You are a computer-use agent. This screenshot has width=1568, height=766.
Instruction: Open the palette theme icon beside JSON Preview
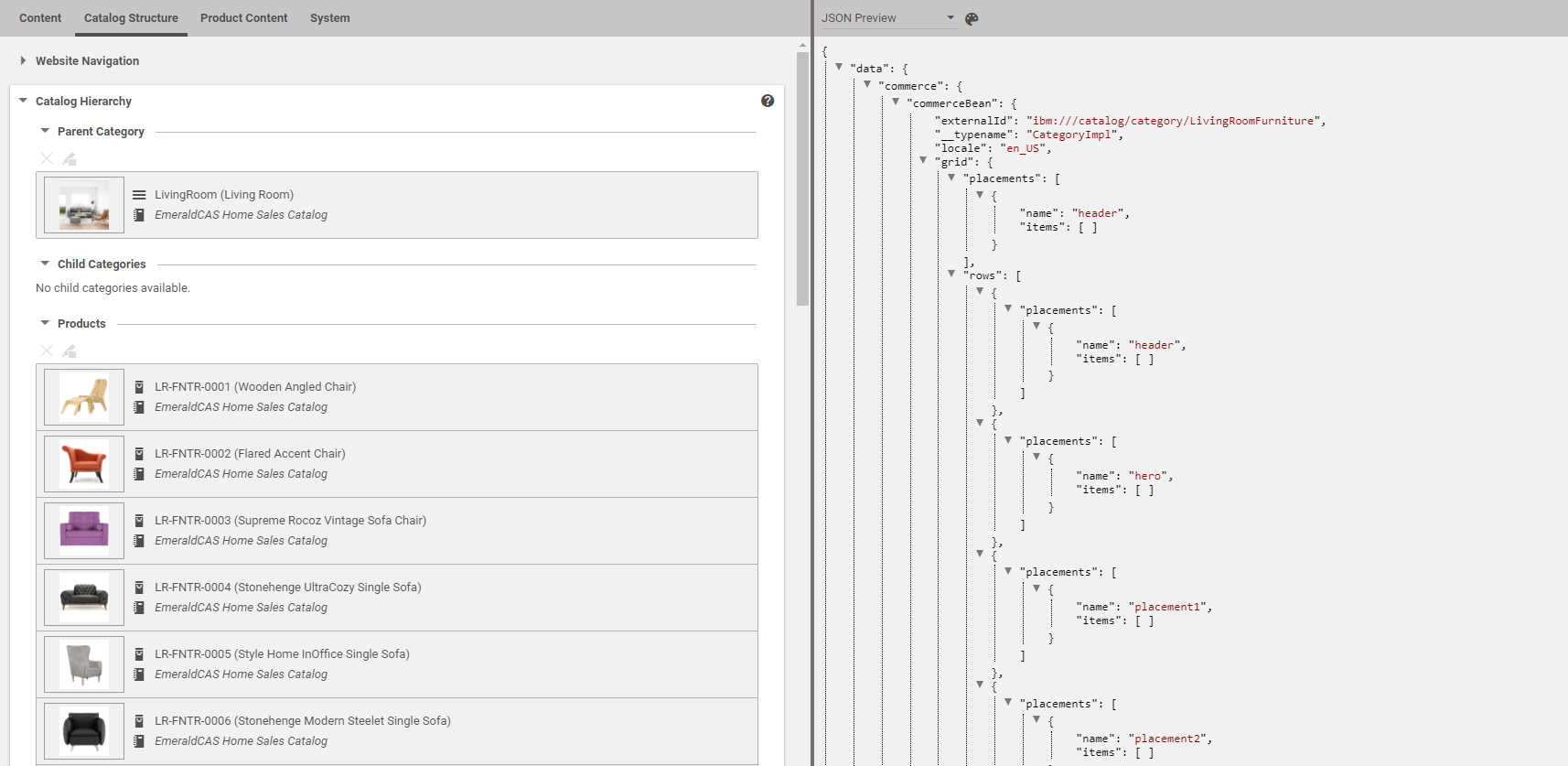pos(972,18)
